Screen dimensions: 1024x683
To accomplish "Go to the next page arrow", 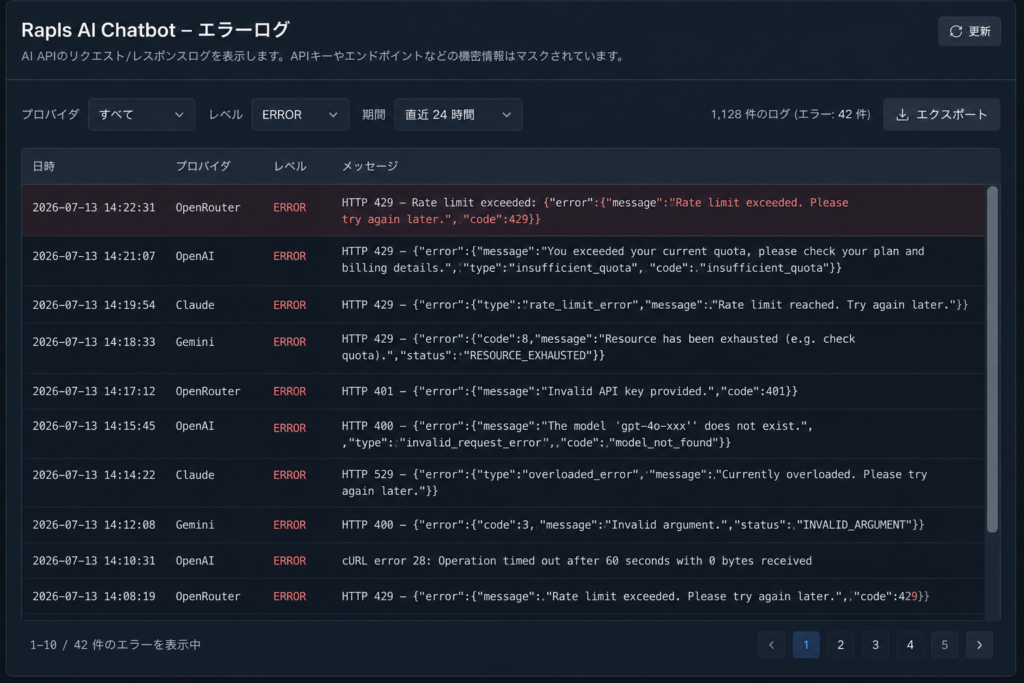I will [x=979, y=644].
